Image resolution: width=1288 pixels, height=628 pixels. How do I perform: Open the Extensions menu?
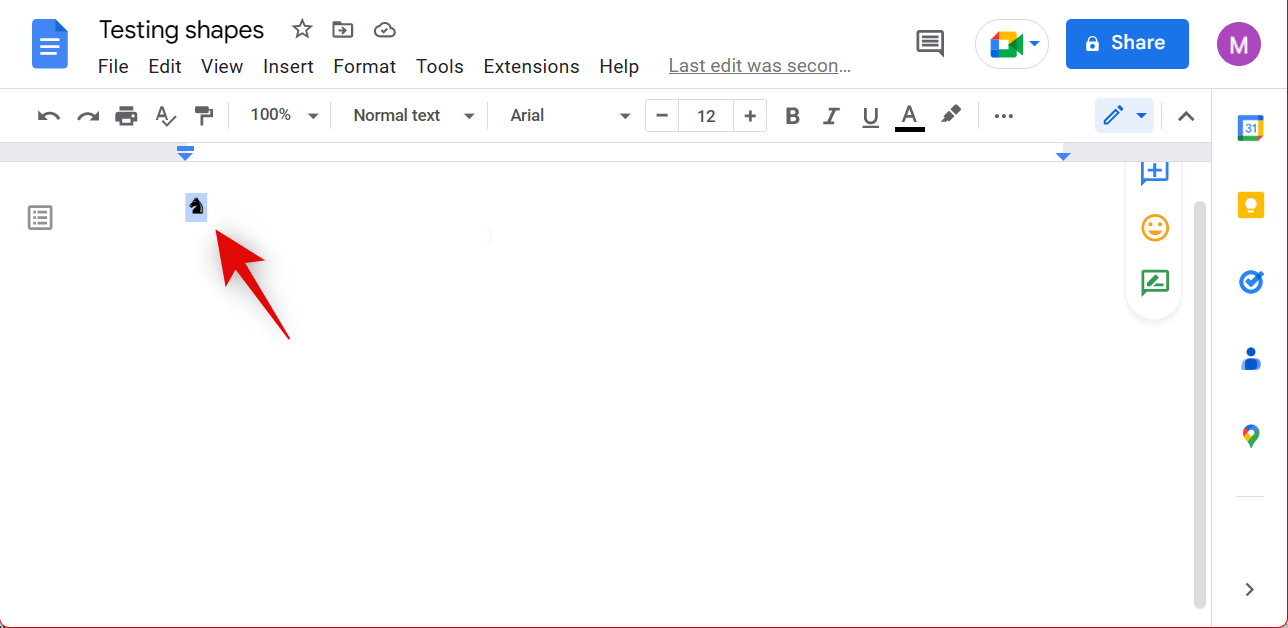pos(531,67)
